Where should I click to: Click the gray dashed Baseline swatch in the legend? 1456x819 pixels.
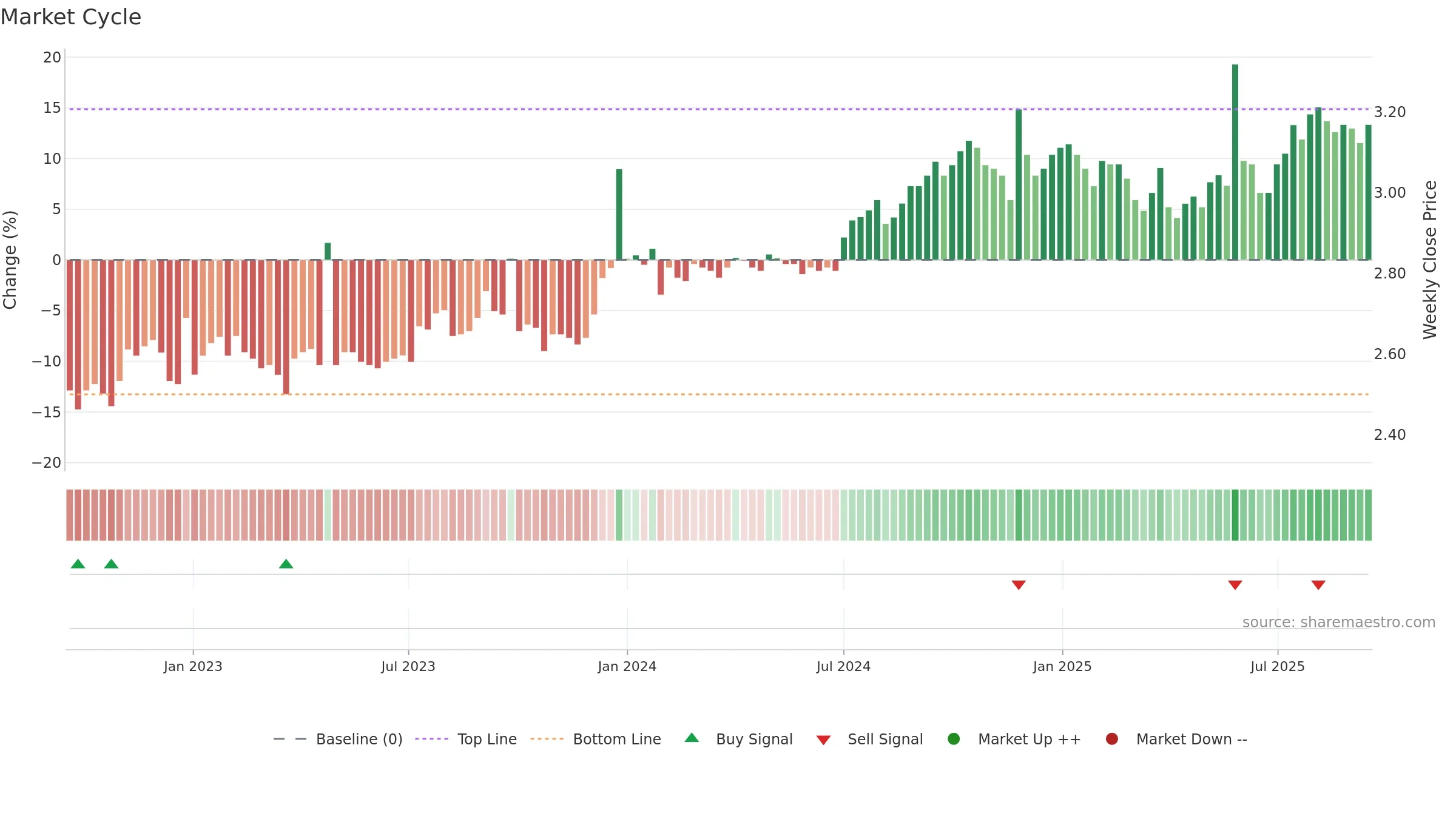(x=290, y=739)
